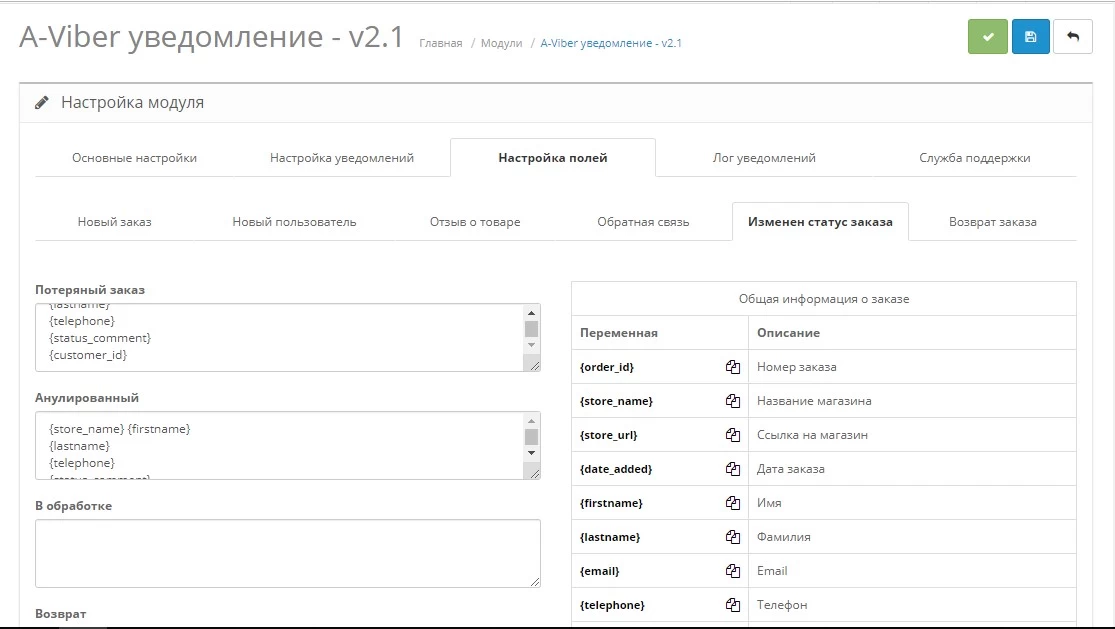Image resolution: width=1115 pixels, height=629 pixels.
Task: Copy the {firstname} variable
Action: point(732,503)
